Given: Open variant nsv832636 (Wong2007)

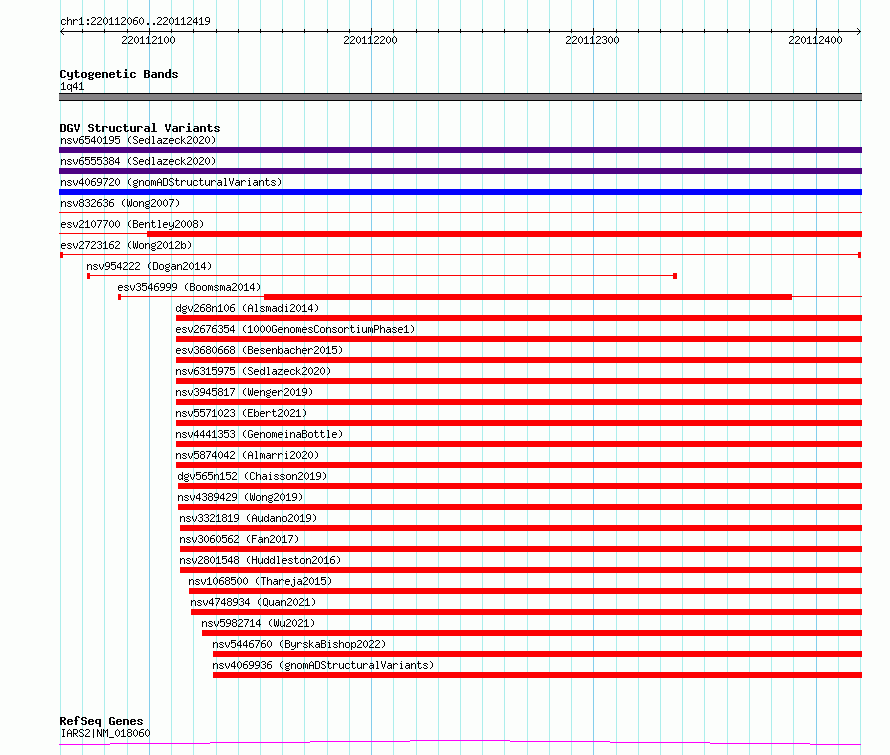Looking at the screenshot, I should [120, 203].
